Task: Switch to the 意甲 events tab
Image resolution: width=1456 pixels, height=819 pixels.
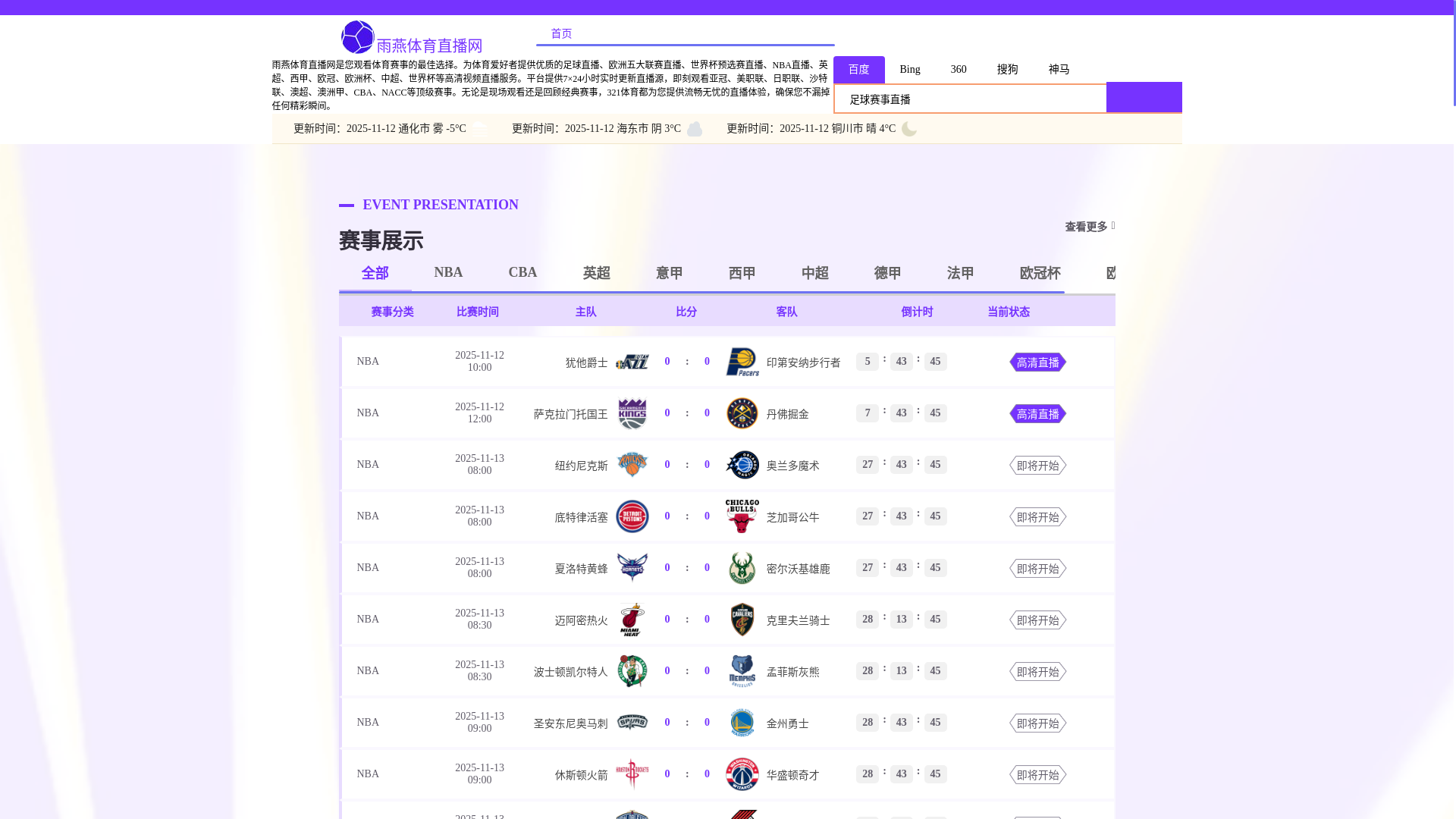Action: (670, 273)
